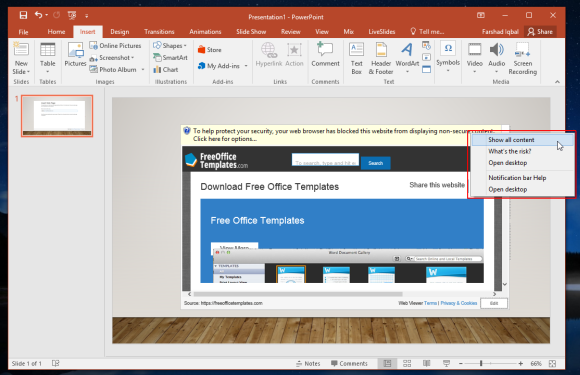Check spelling icon in status bar

(55, 364)
